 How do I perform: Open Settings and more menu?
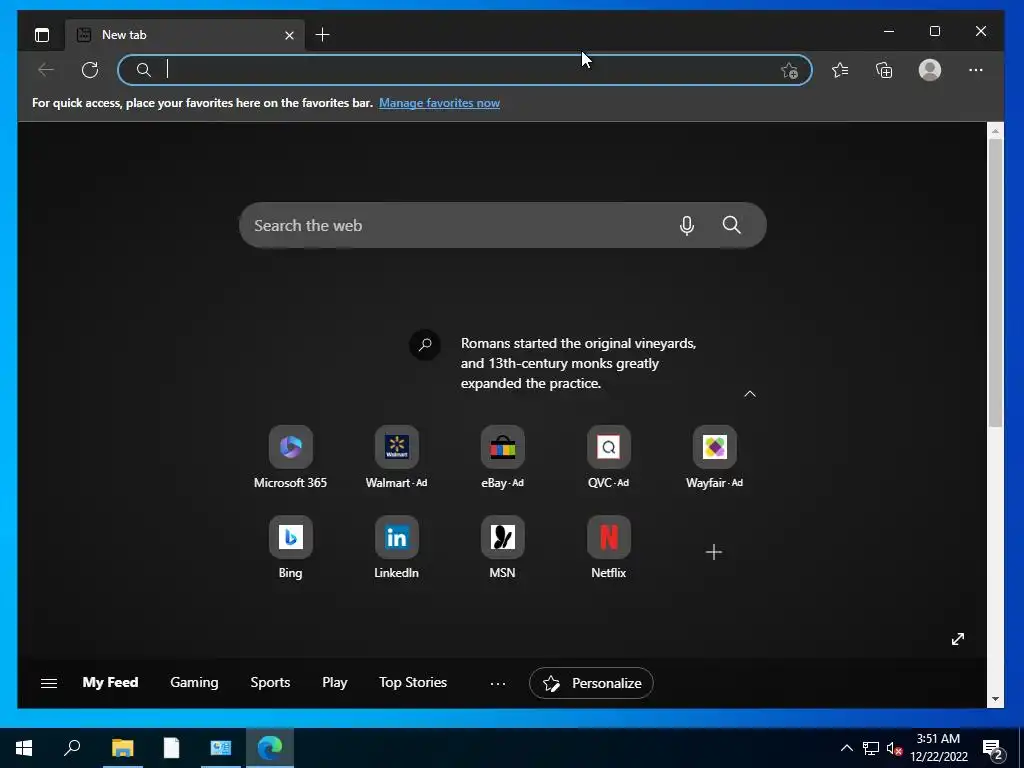976,70
